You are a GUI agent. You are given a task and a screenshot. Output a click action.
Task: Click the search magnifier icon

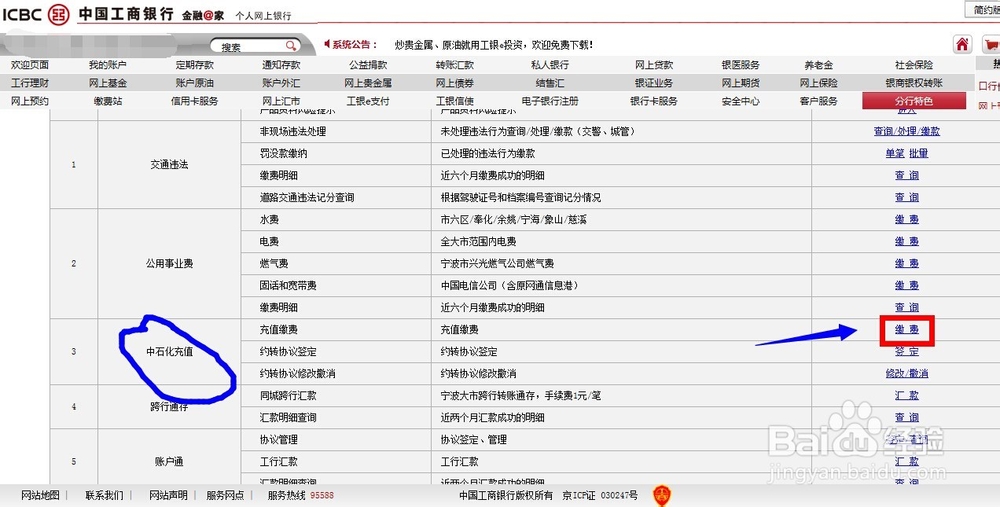pos(290,46)
